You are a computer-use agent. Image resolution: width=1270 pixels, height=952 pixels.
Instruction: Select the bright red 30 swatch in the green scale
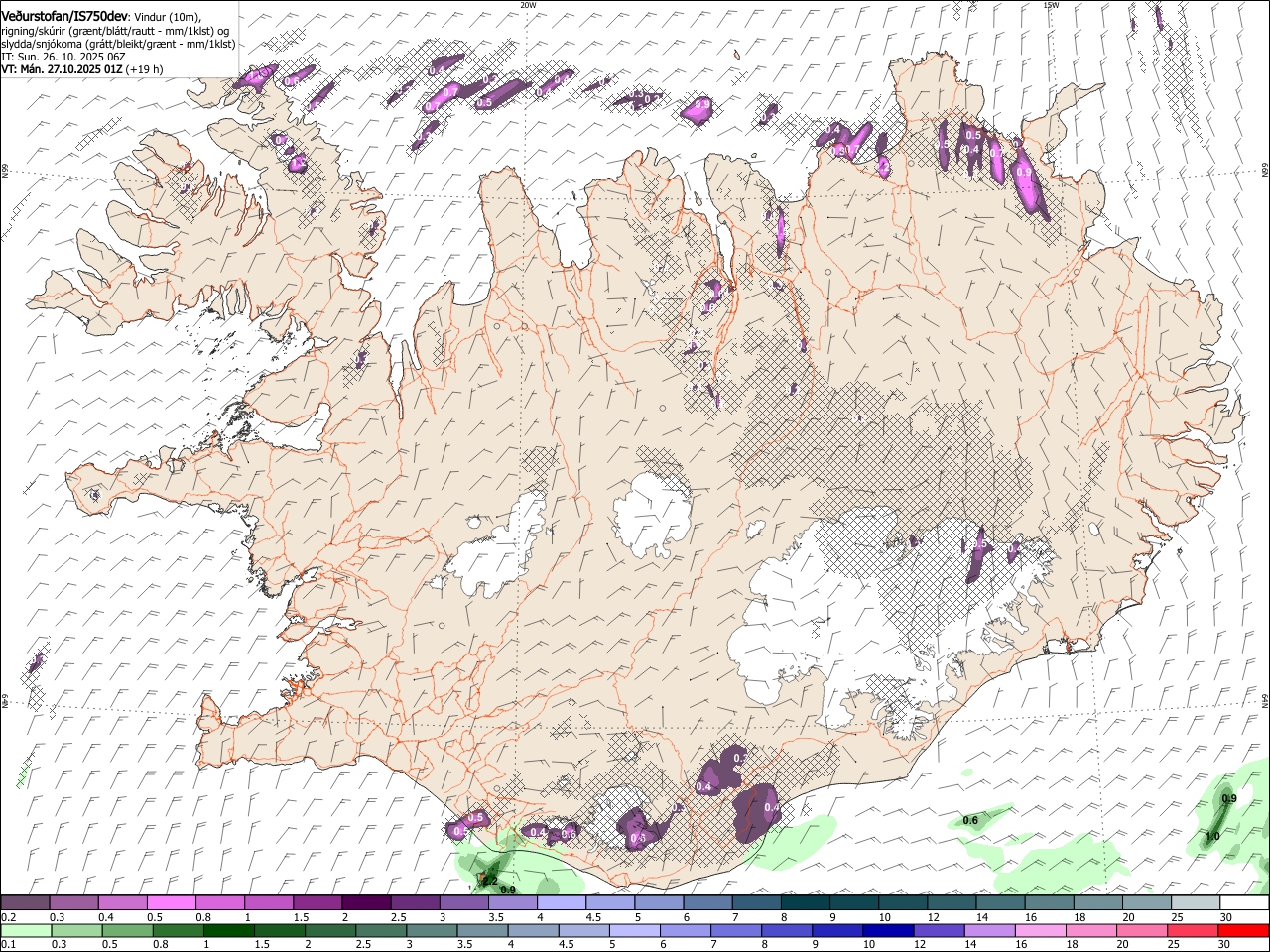pyautogui.click(x=1245, y=931)
